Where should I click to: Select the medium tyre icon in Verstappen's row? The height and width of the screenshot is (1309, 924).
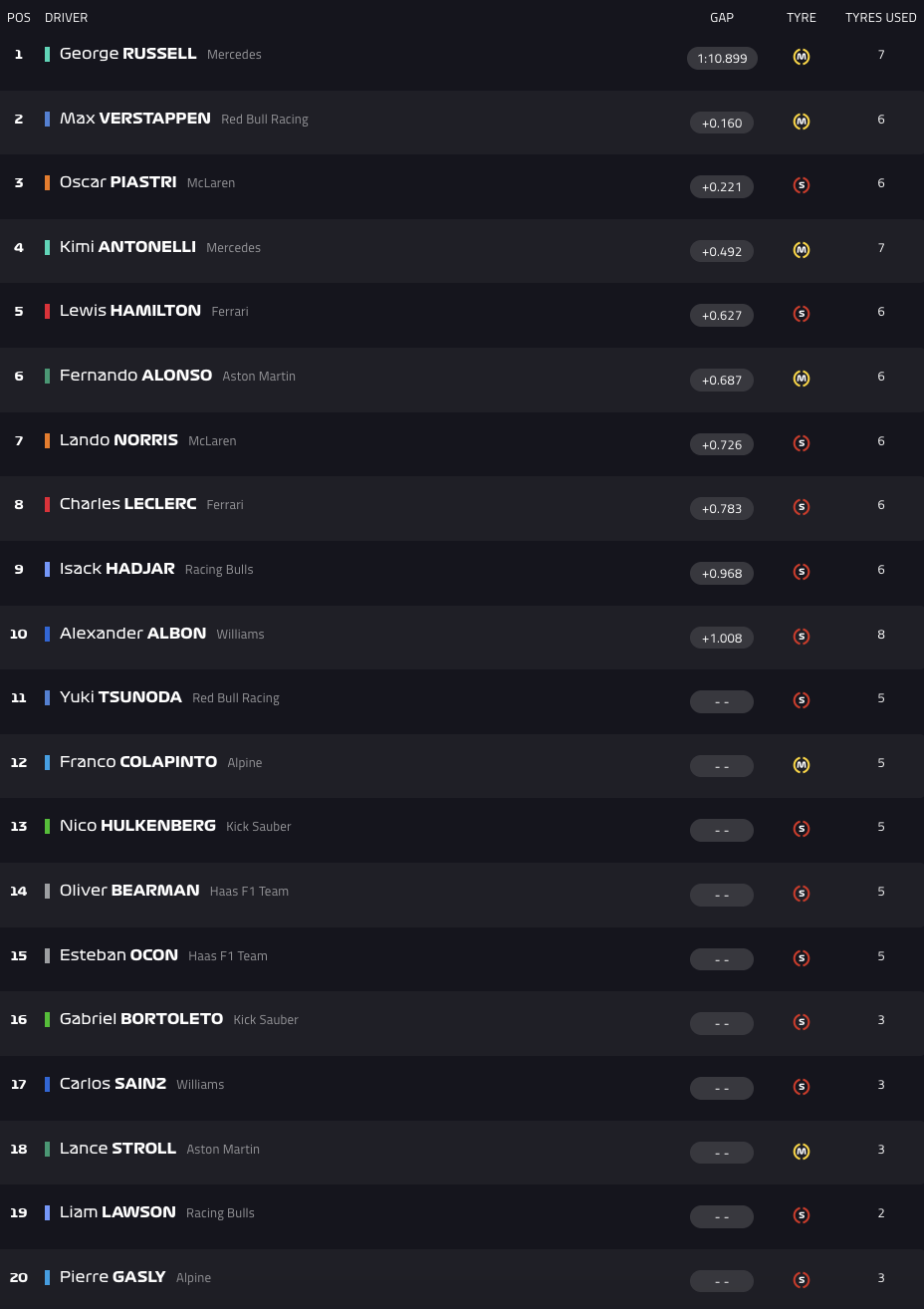click(x=802, y=122)
